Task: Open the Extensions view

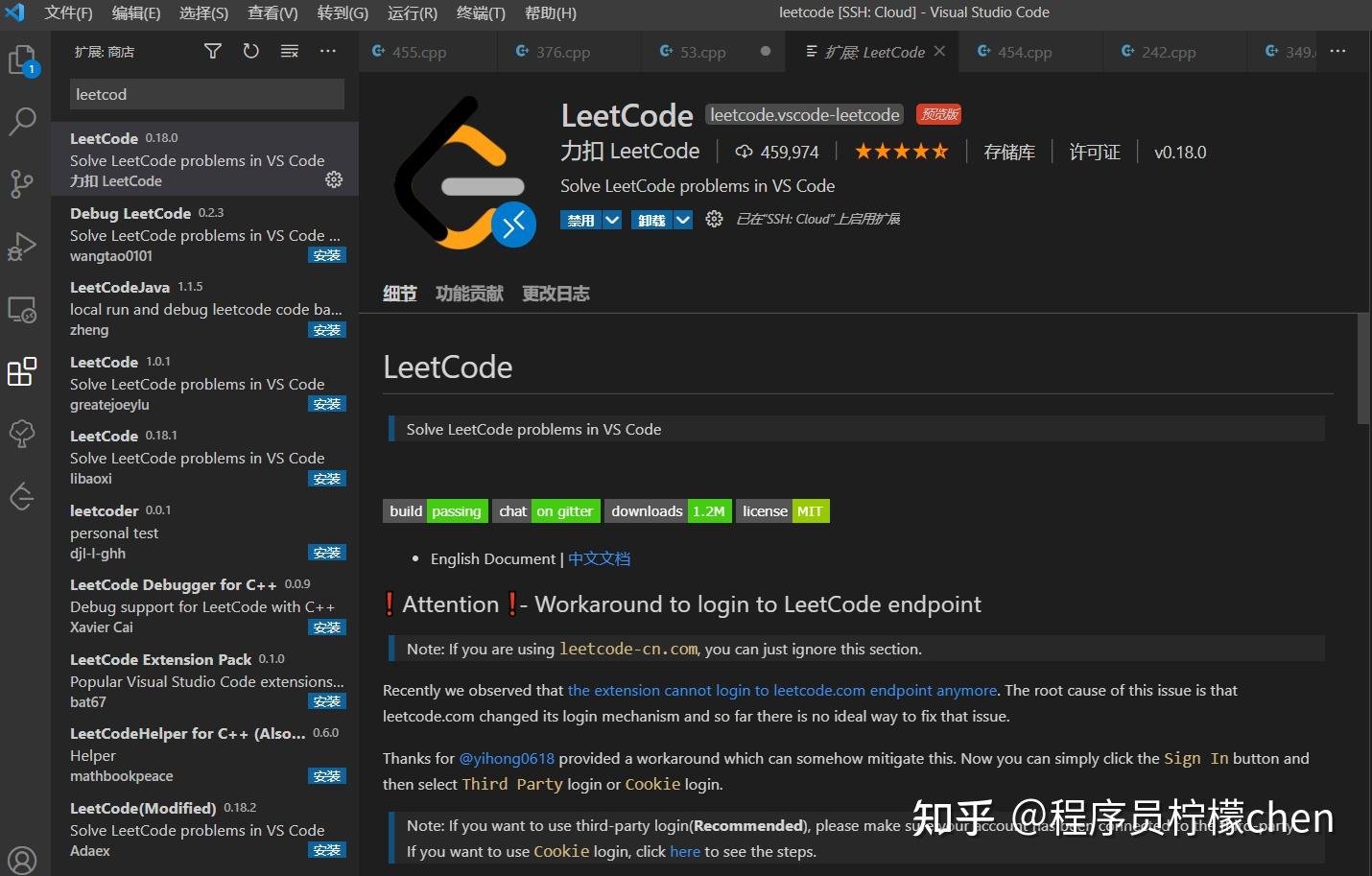Action: 23,372
